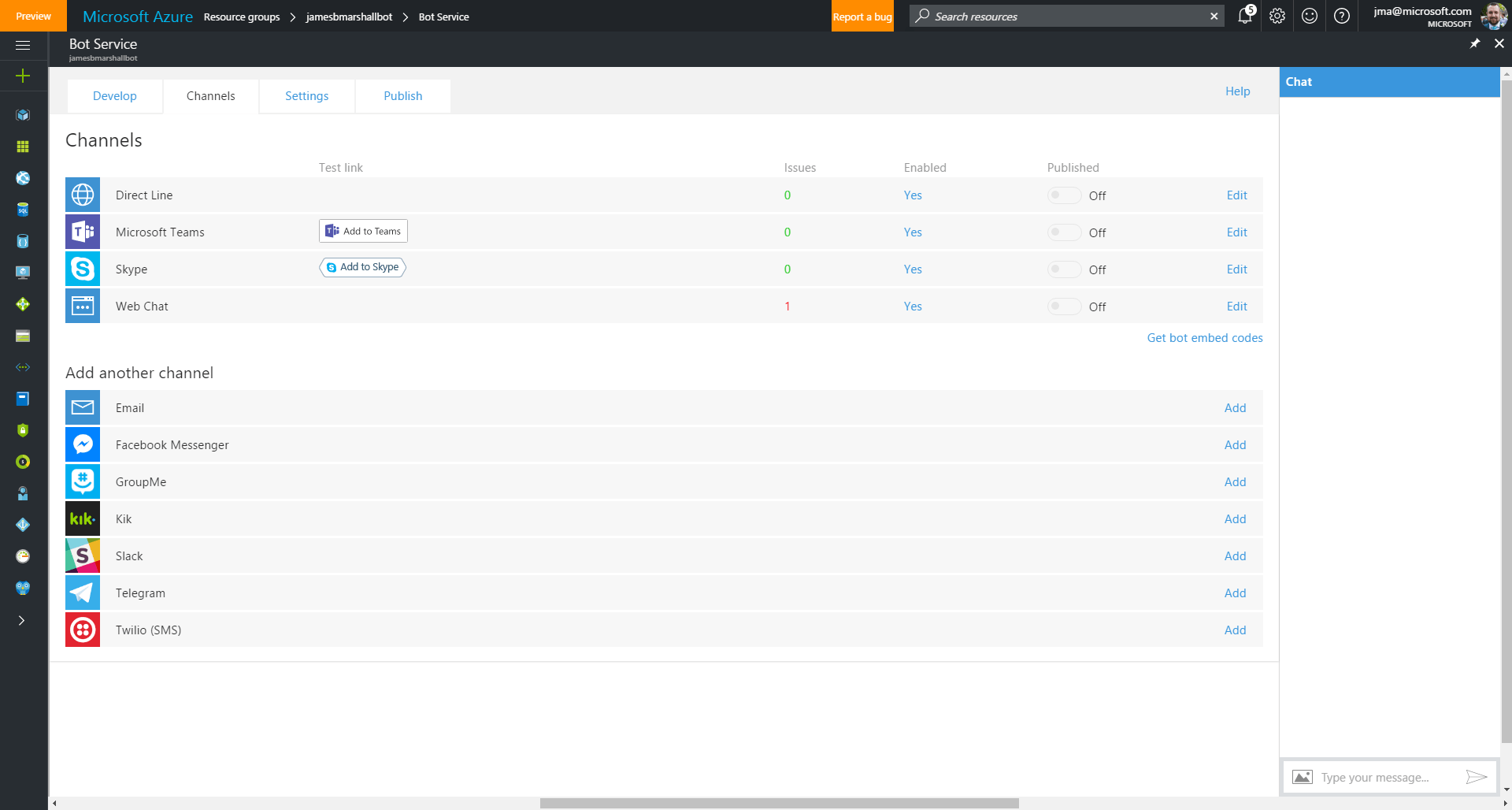Click the Add to Skype button
This screenshot has width=1512, height=810.
363,267
